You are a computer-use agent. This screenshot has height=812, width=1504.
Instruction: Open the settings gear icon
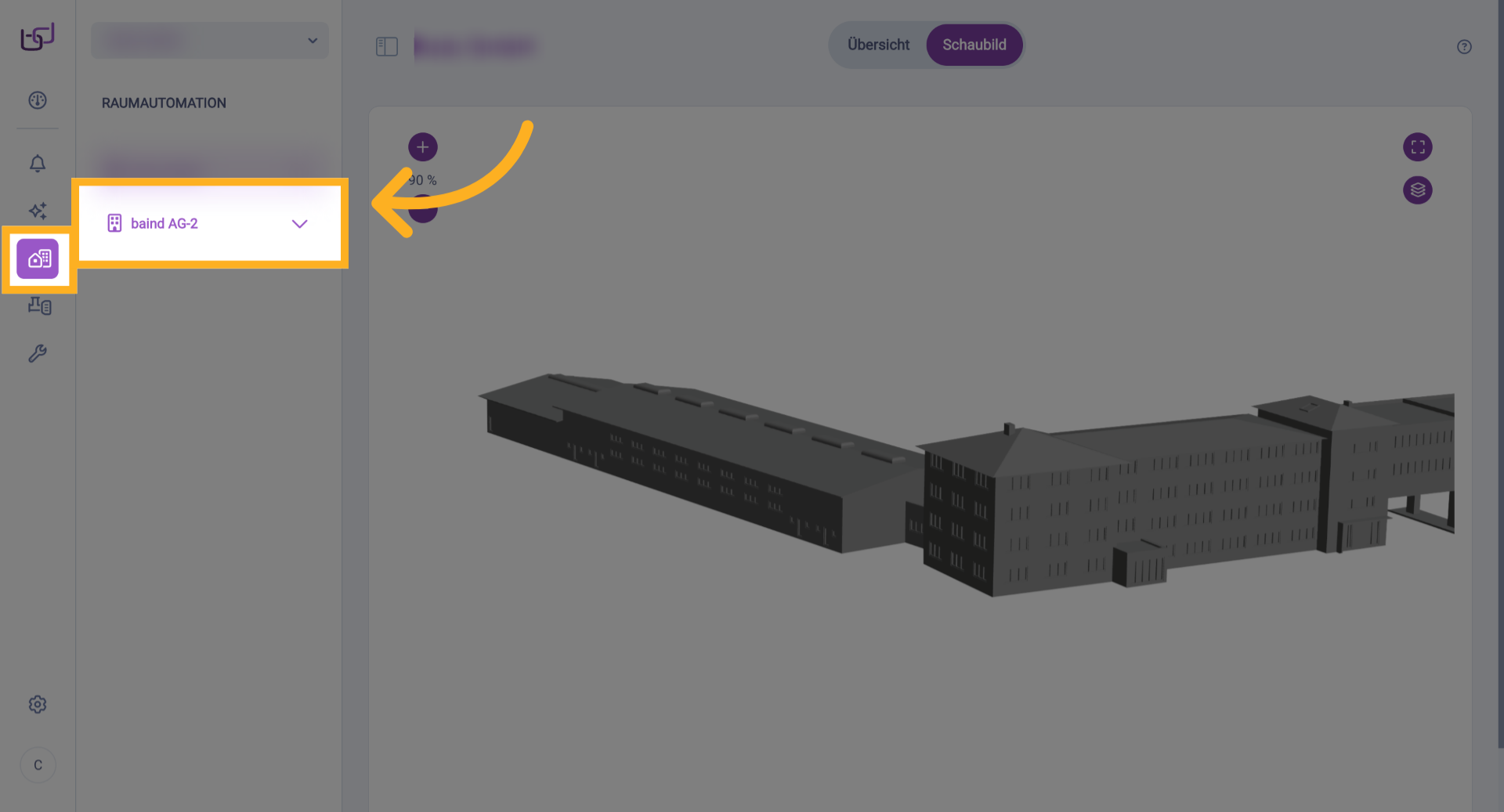click(38, 705)
